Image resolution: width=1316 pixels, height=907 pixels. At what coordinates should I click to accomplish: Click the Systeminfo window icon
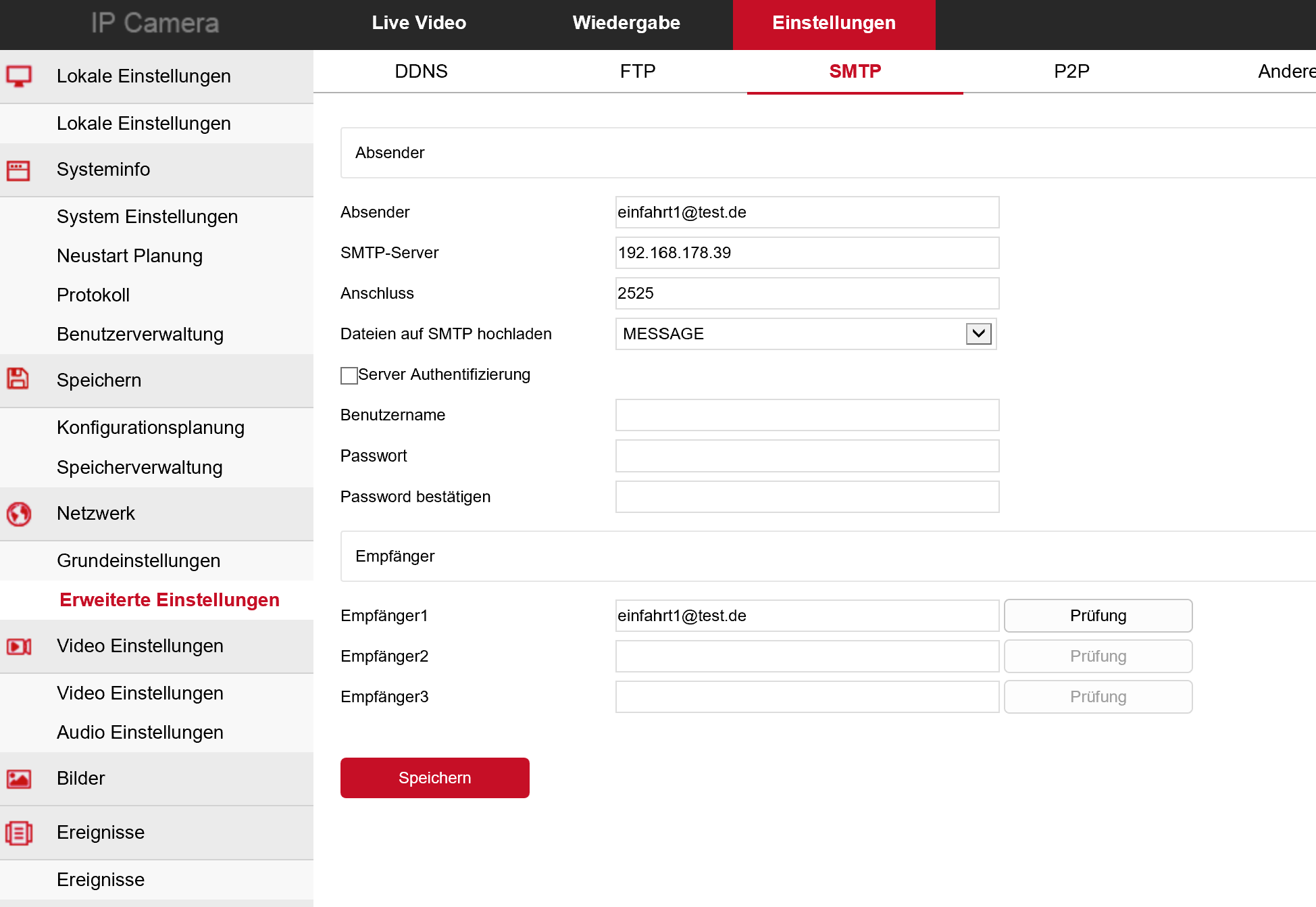point(18,170)
